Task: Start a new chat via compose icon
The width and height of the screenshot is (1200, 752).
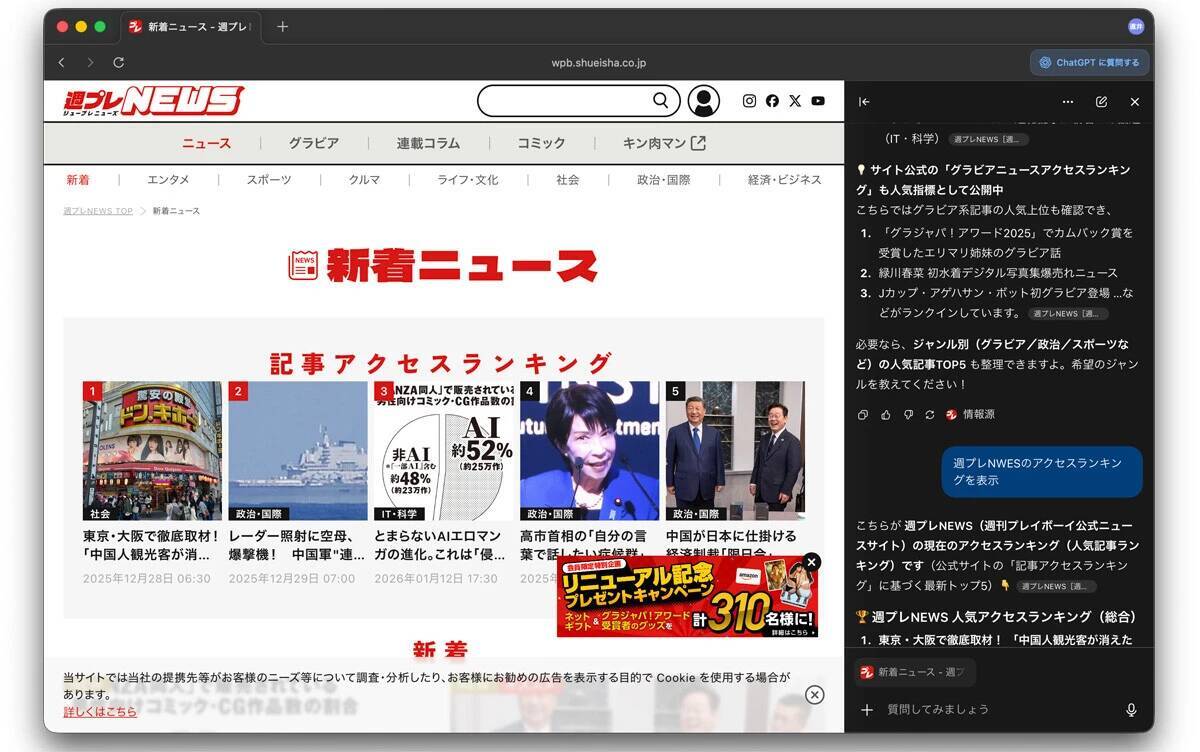Action: 1101,101
